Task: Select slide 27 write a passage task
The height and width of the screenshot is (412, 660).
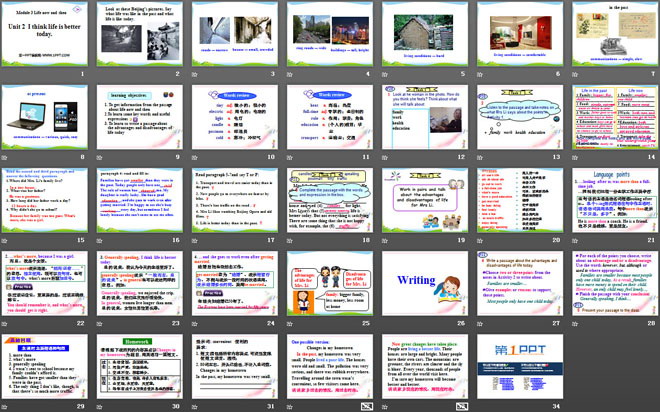Action: tap(520, 283)
